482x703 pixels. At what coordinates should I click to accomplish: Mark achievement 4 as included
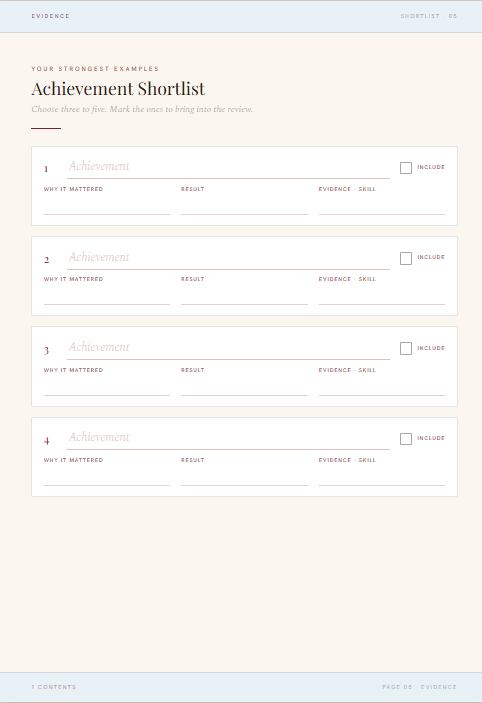(x=406, y=439)
